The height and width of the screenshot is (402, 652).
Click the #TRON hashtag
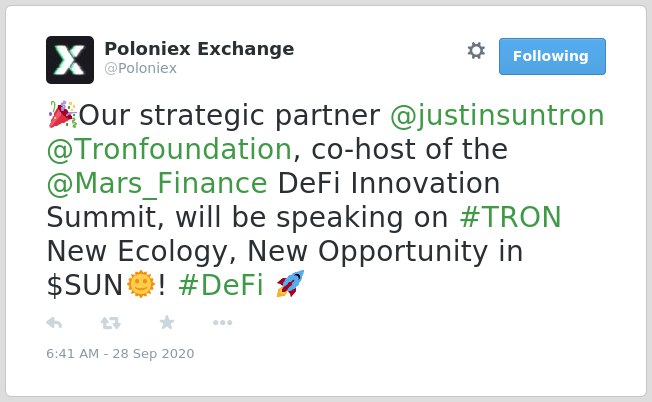click(x=511, y=217)
